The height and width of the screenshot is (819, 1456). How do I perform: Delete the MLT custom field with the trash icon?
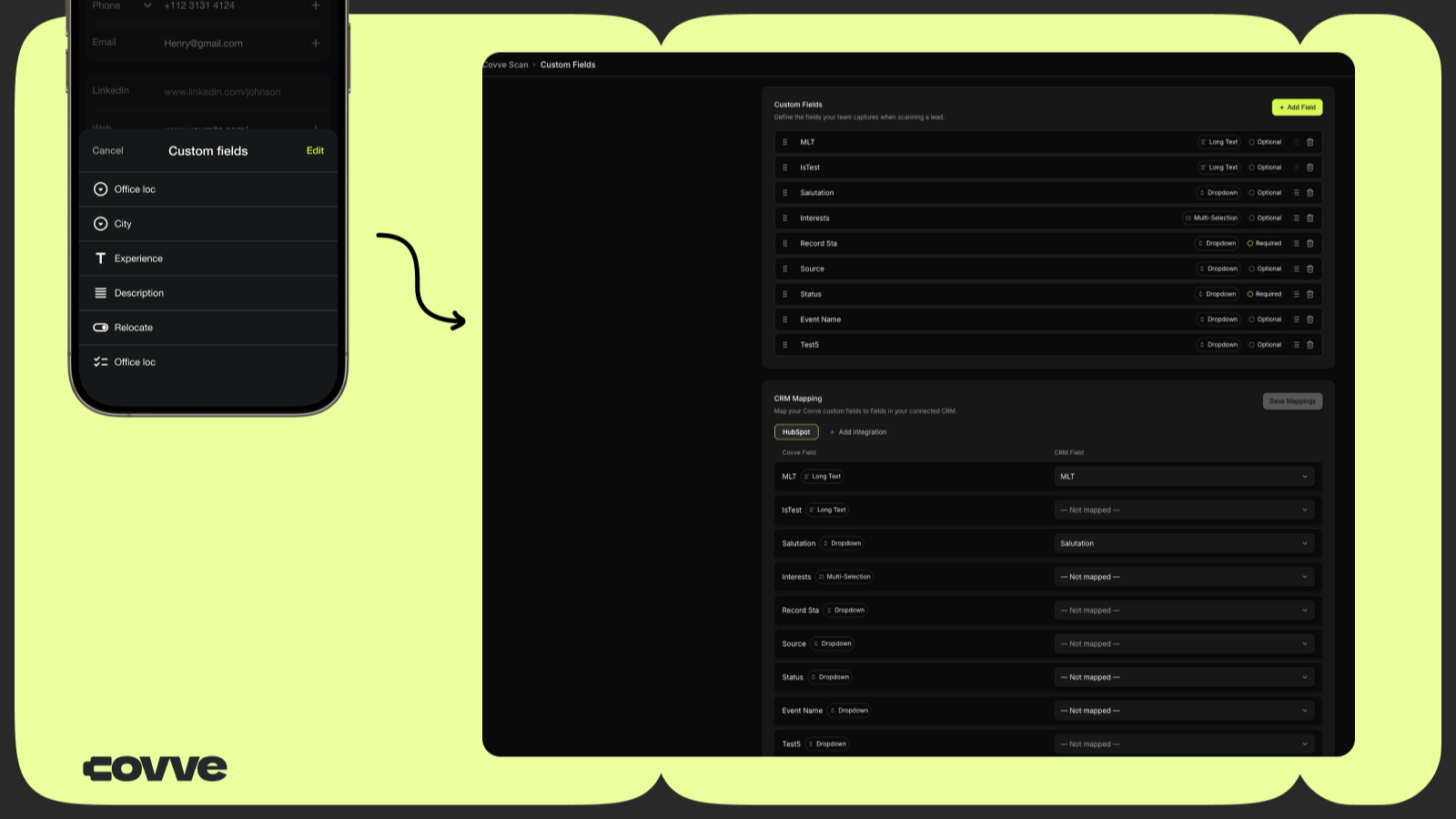(1310, 142)
